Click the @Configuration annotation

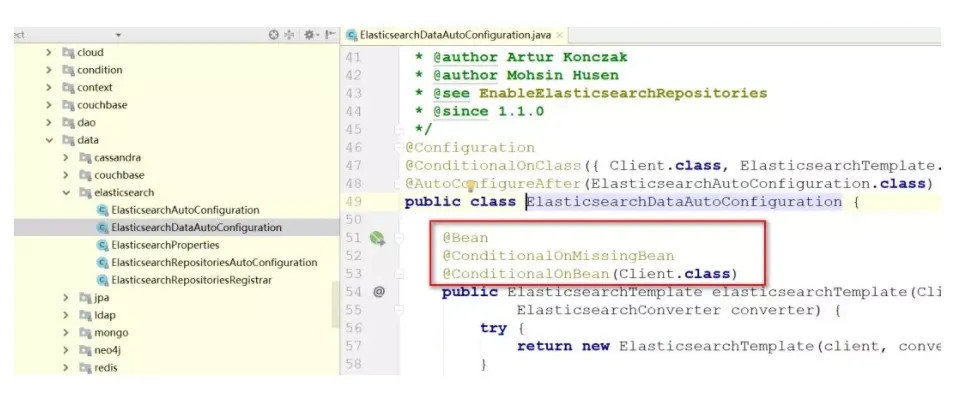(x=470, y=148)
